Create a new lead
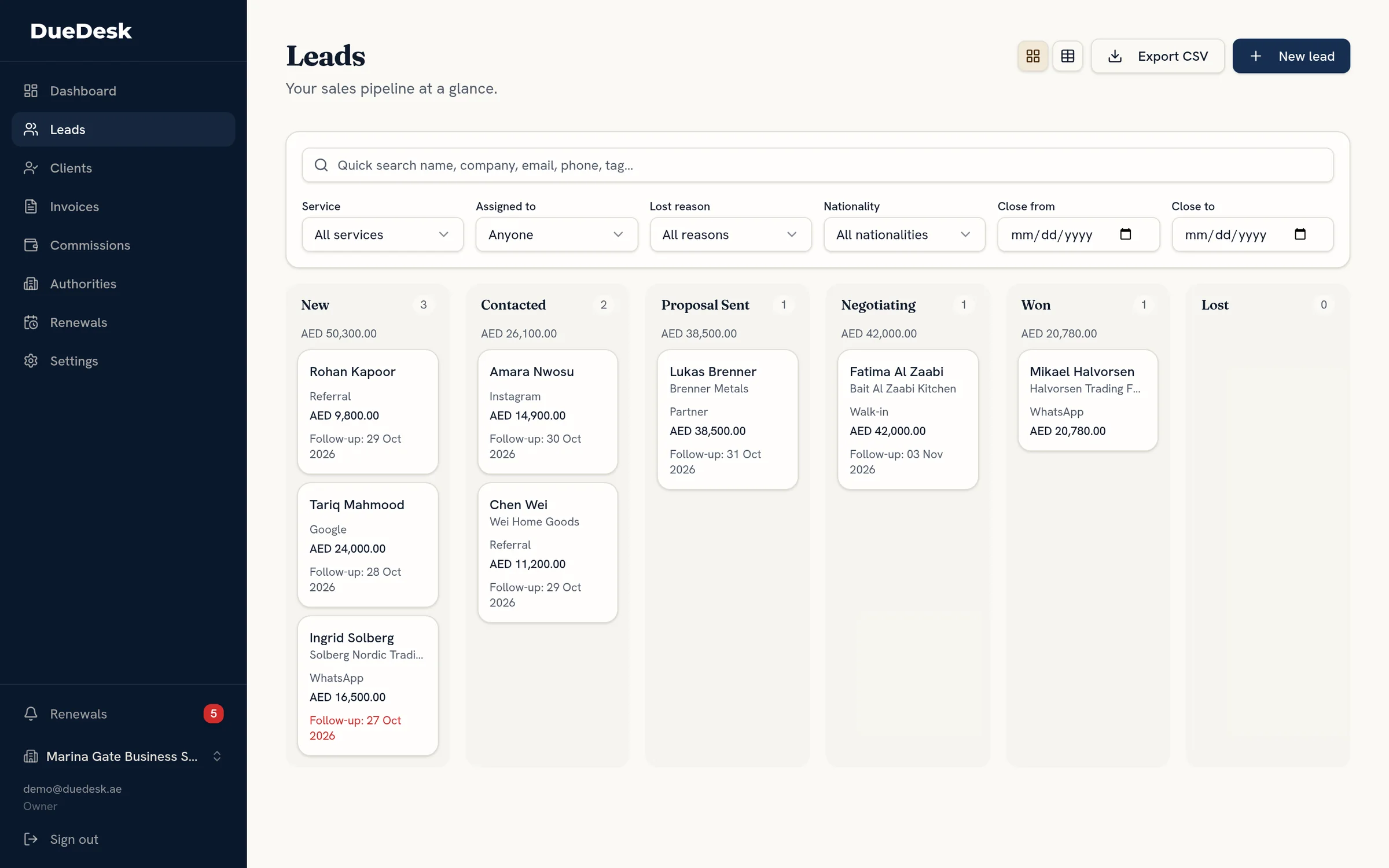This screenshot has height=868, width=1389. (1291, 56)
